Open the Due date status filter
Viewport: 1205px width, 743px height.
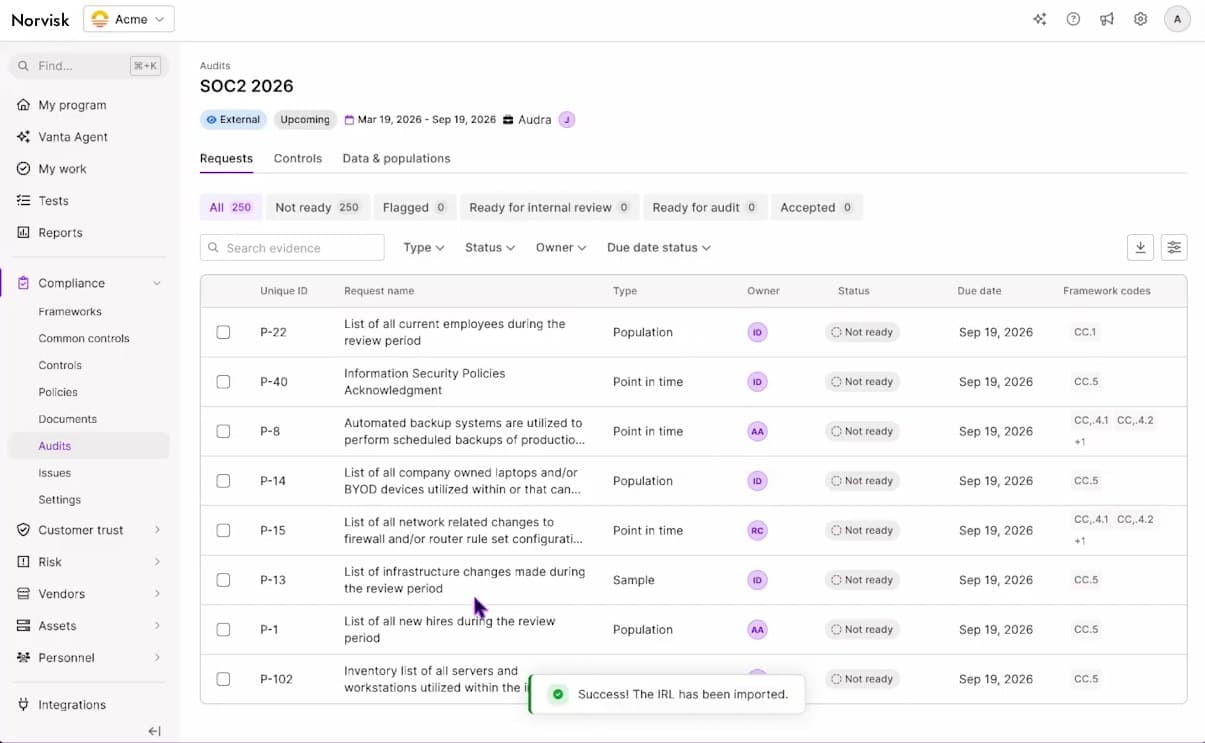coord(659,247)
